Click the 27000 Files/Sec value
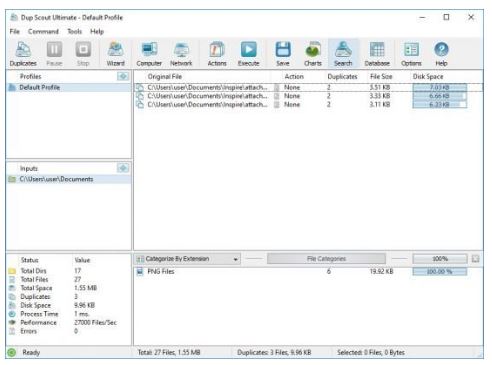 pos(95,323)
